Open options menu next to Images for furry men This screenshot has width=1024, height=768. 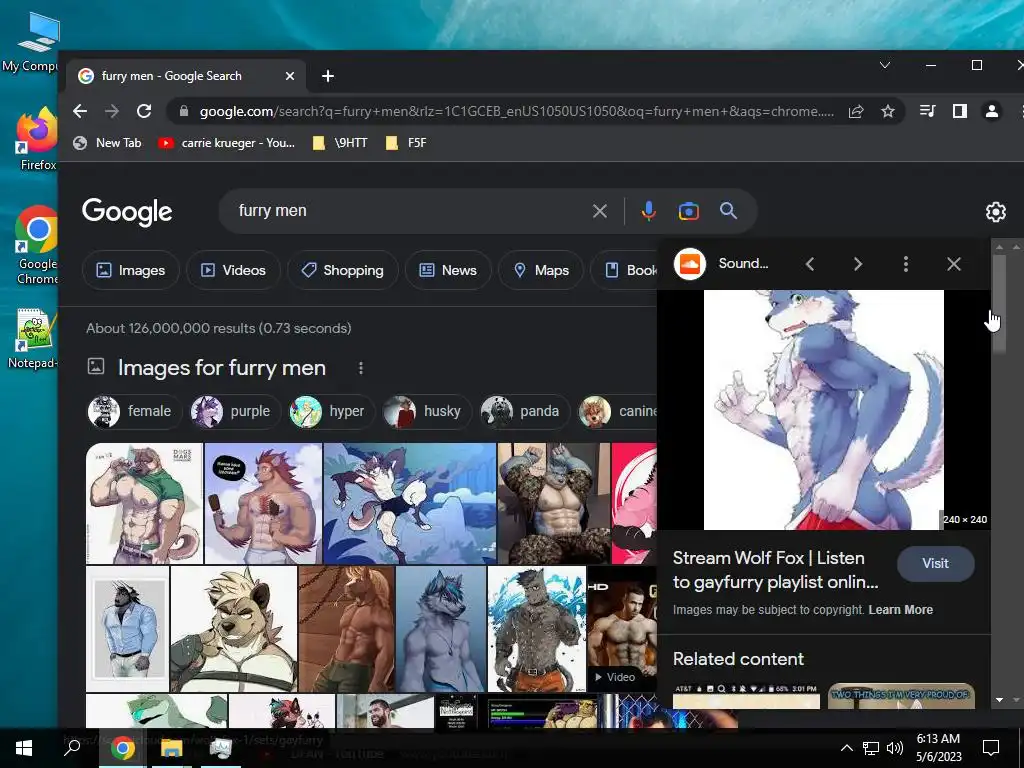[360, 368]
